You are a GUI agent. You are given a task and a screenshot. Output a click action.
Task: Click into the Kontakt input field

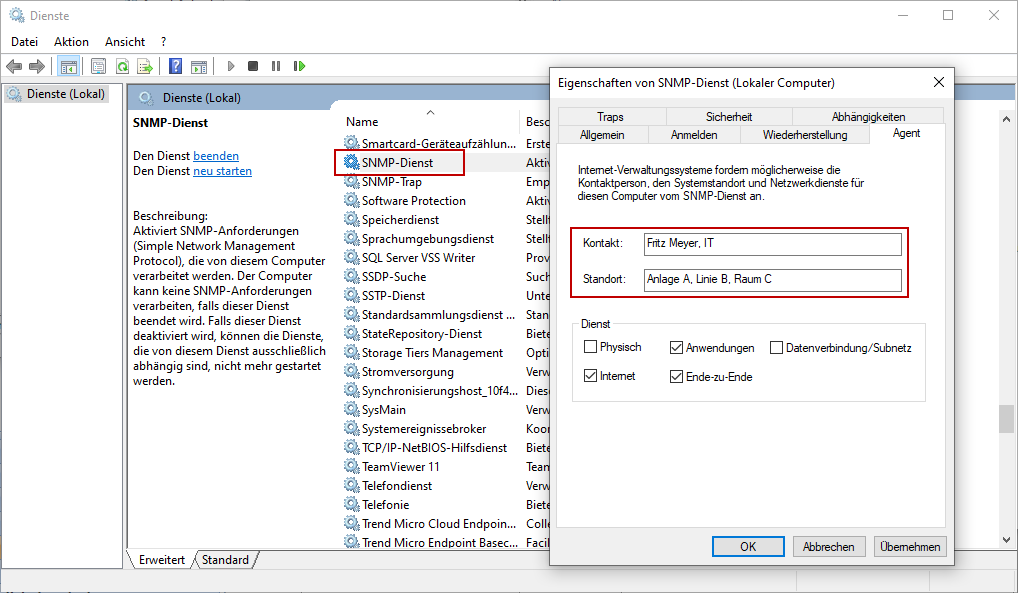[773, 244]
